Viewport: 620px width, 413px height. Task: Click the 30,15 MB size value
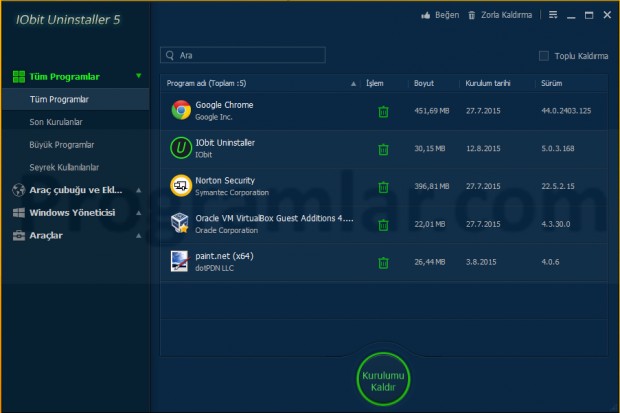(x=430, y=149)
